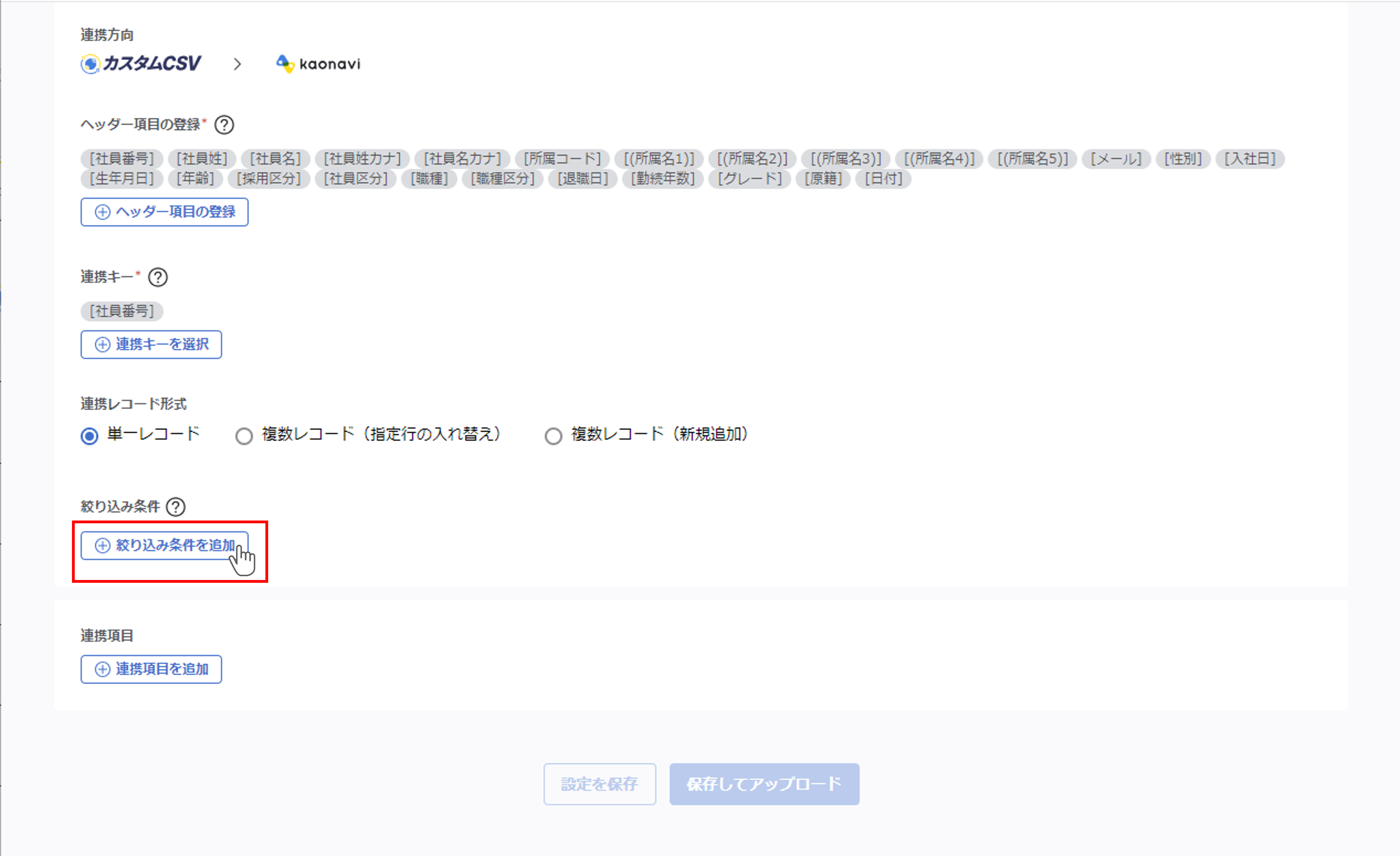Screen dimensions: 1400x856
Task: Click the kaonavi logo
Action: tap(318, 64)
